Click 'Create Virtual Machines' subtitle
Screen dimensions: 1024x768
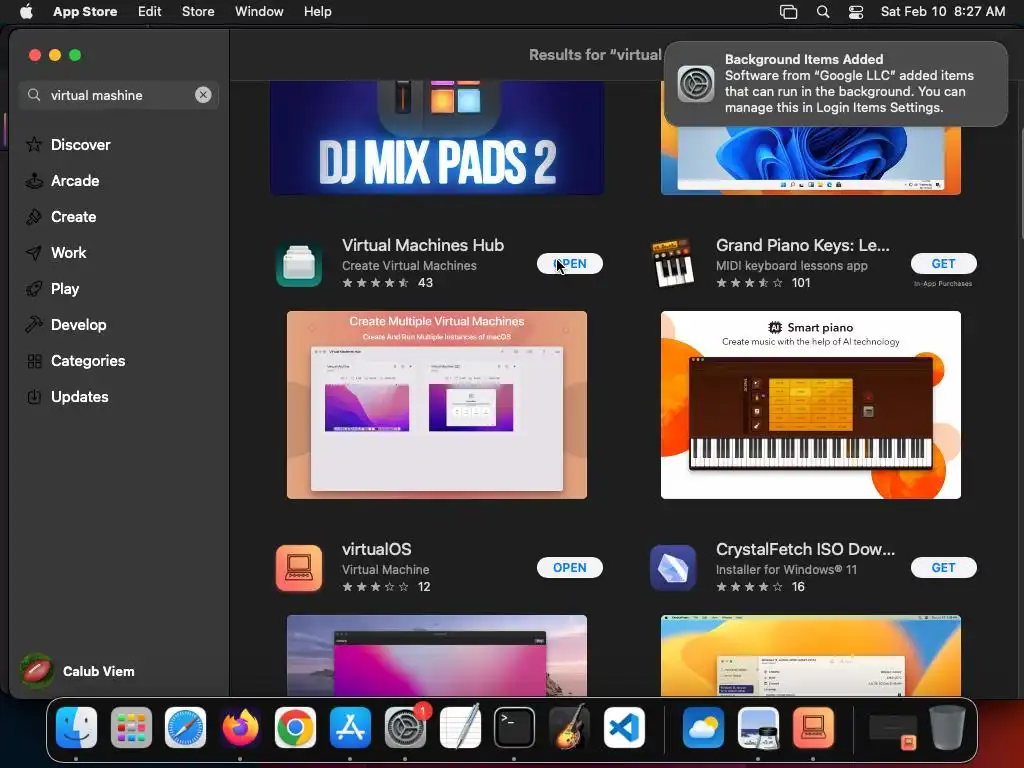click(409, 266)
